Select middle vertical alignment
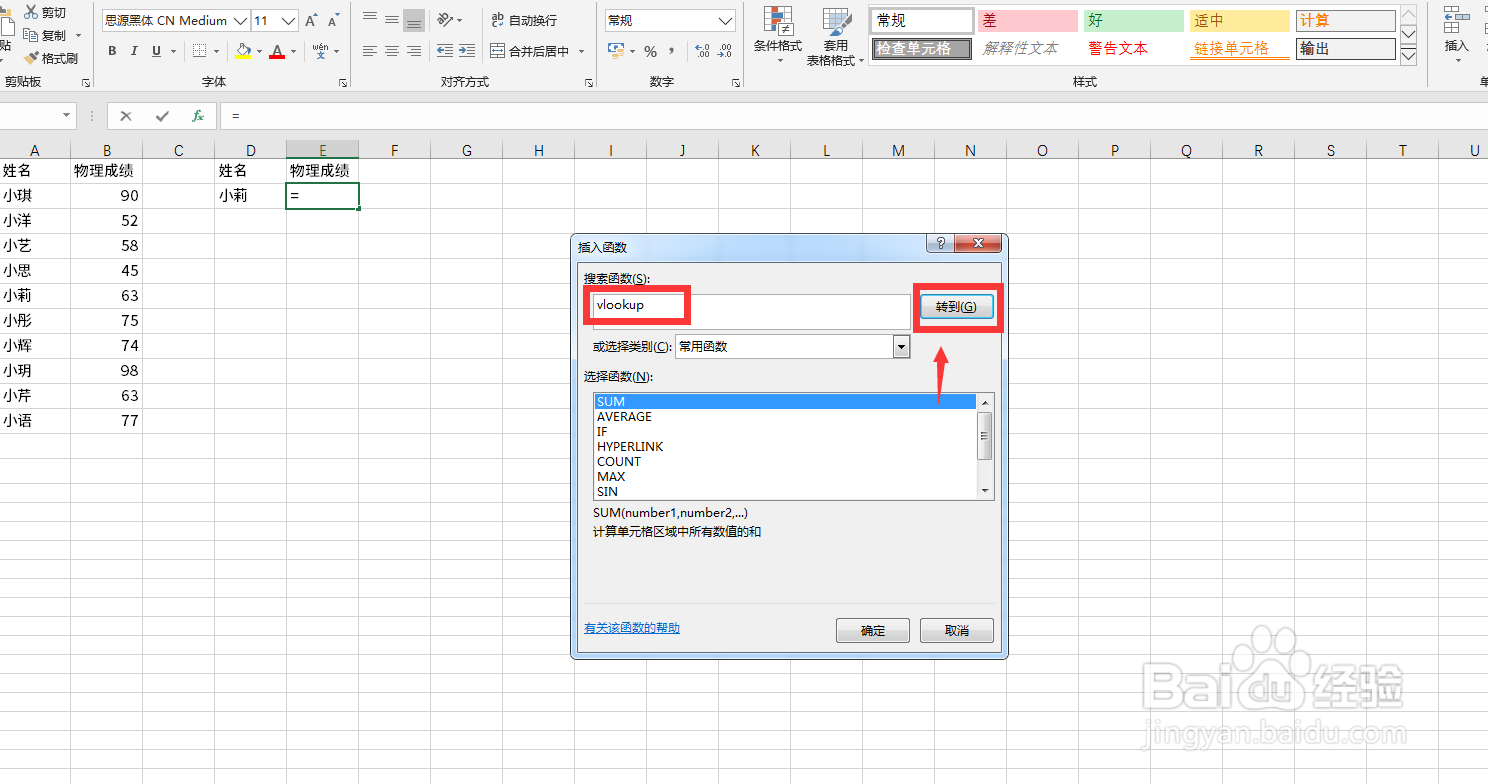 point(392,19)
